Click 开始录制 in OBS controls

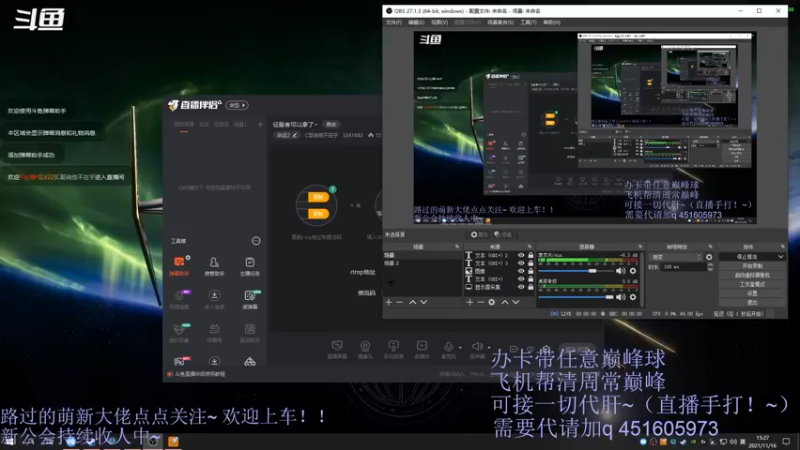pyautogui.click(x=752, y=266)
